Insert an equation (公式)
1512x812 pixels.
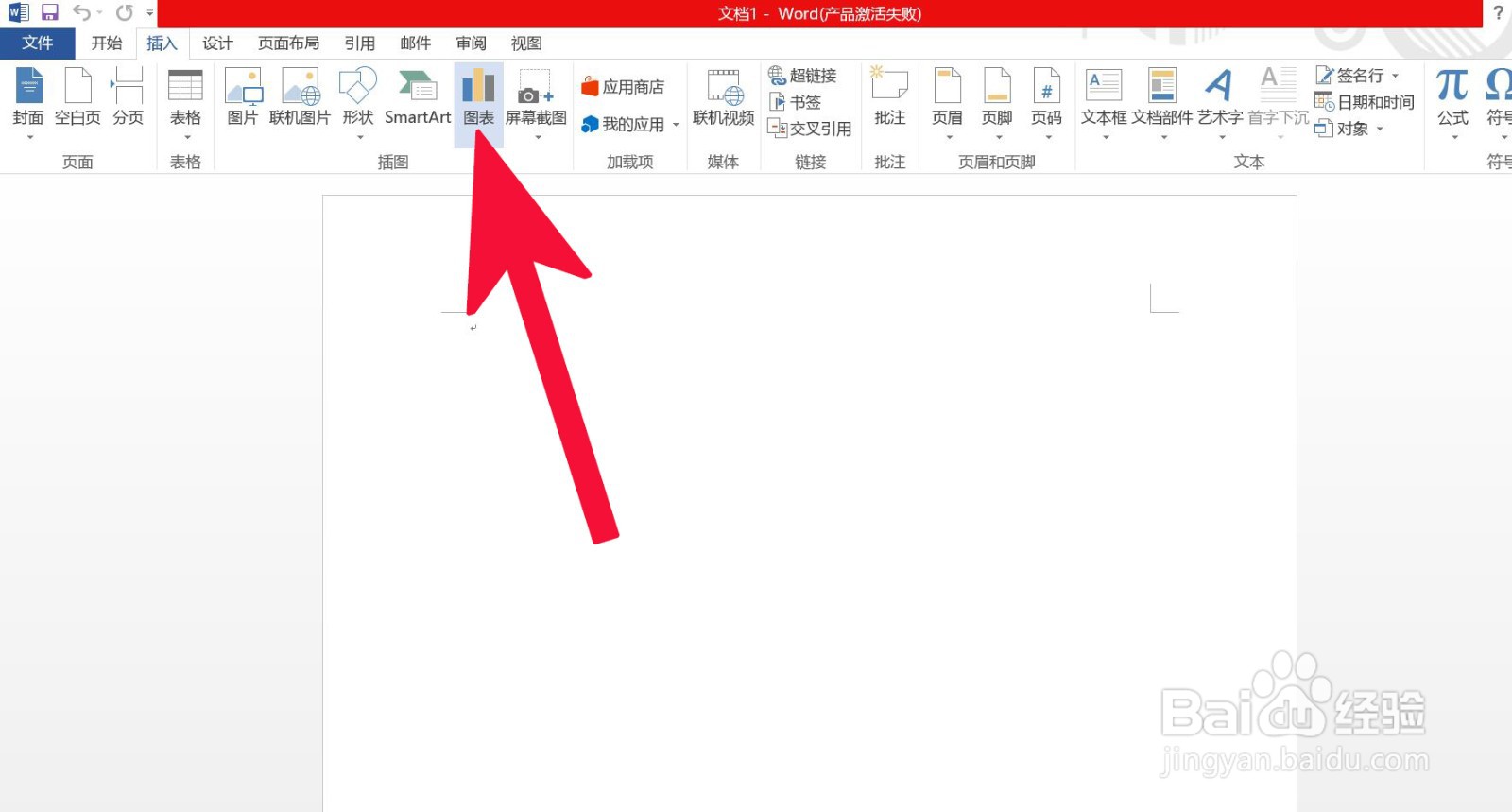point(1452,104)
